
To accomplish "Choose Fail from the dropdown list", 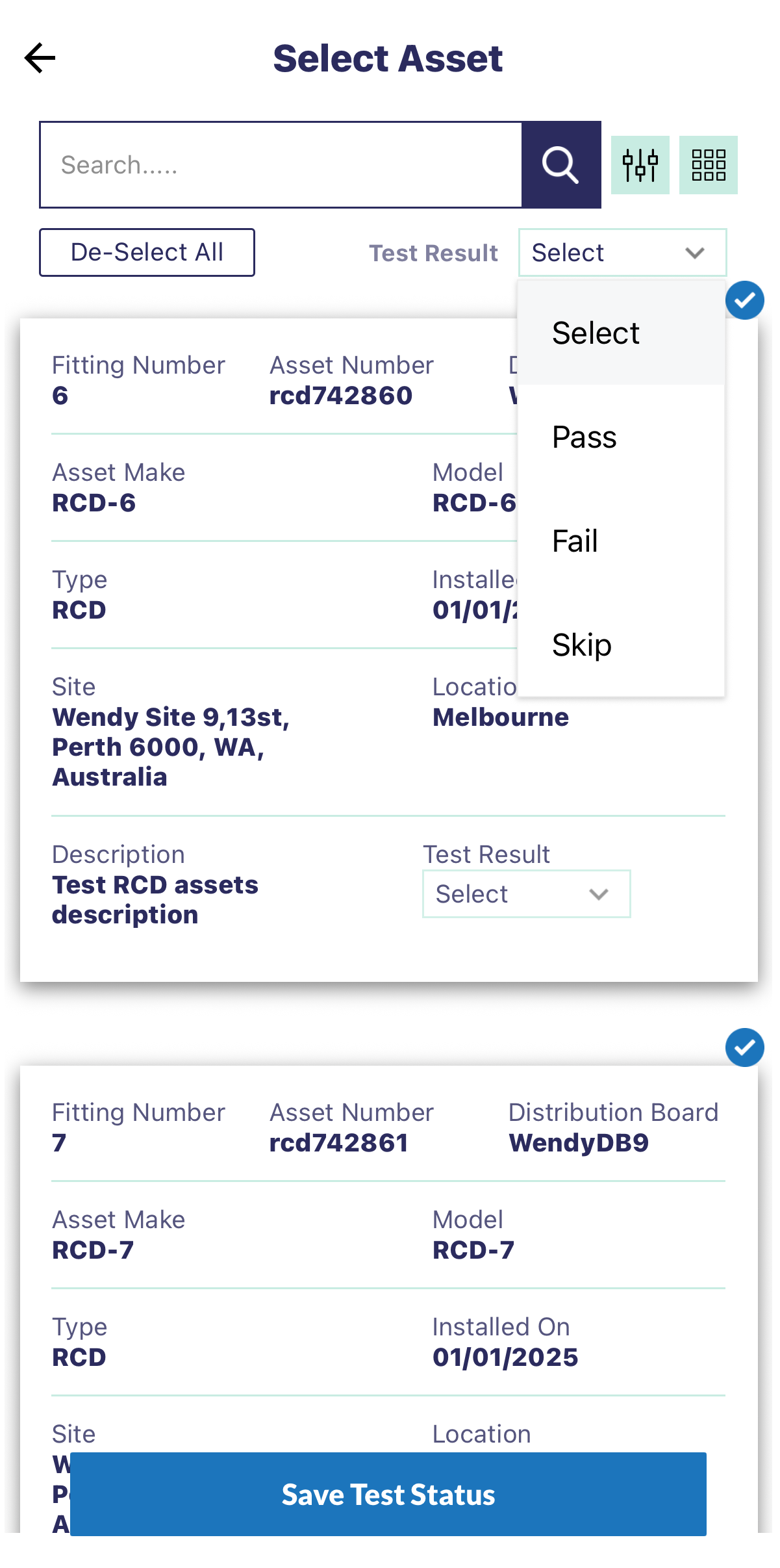I will tap(575, 541).
